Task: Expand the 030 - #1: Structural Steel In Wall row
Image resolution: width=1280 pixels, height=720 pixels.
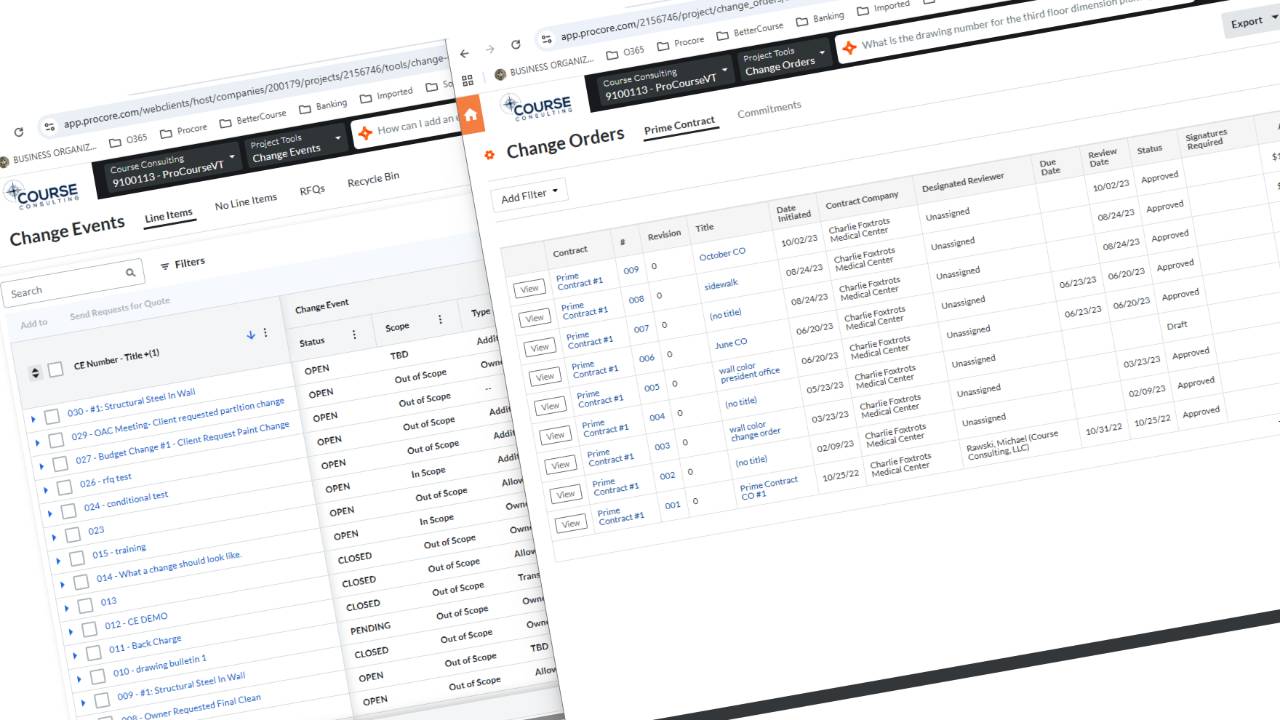Action: click(33, 419)
